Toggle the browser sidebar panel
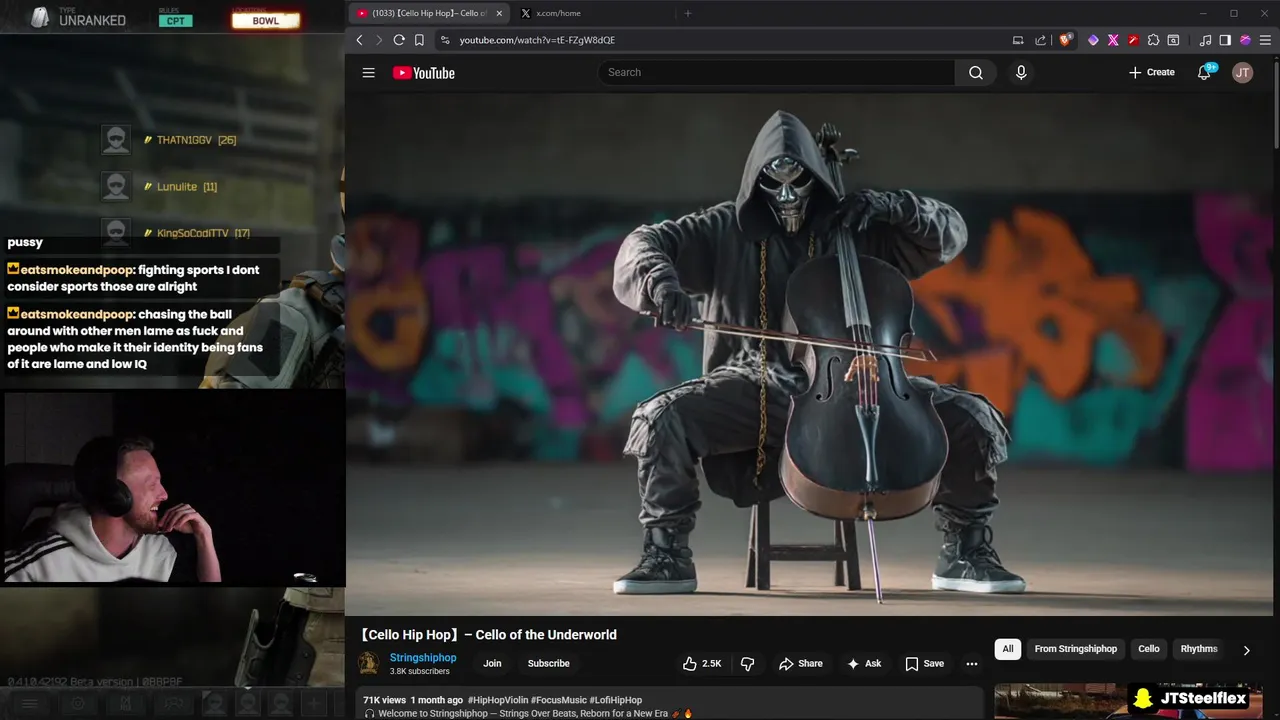The image size is (1280, 720). coord(1225,40)
